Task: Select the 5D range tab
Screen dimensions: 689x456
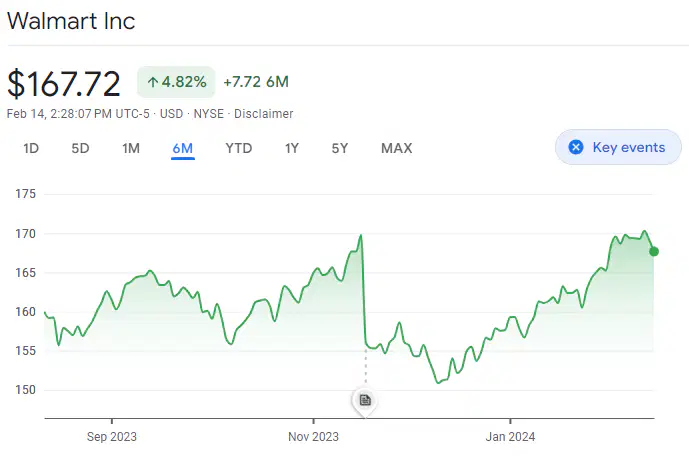Action: click(80, 148)
